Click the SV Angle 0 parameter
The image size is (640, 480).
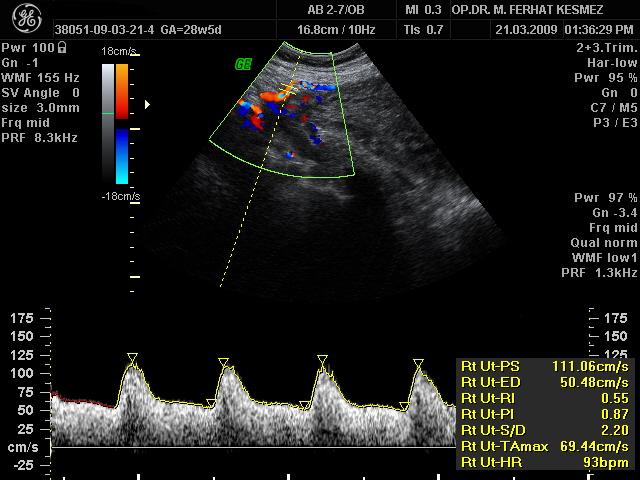[x=41, y=92]
